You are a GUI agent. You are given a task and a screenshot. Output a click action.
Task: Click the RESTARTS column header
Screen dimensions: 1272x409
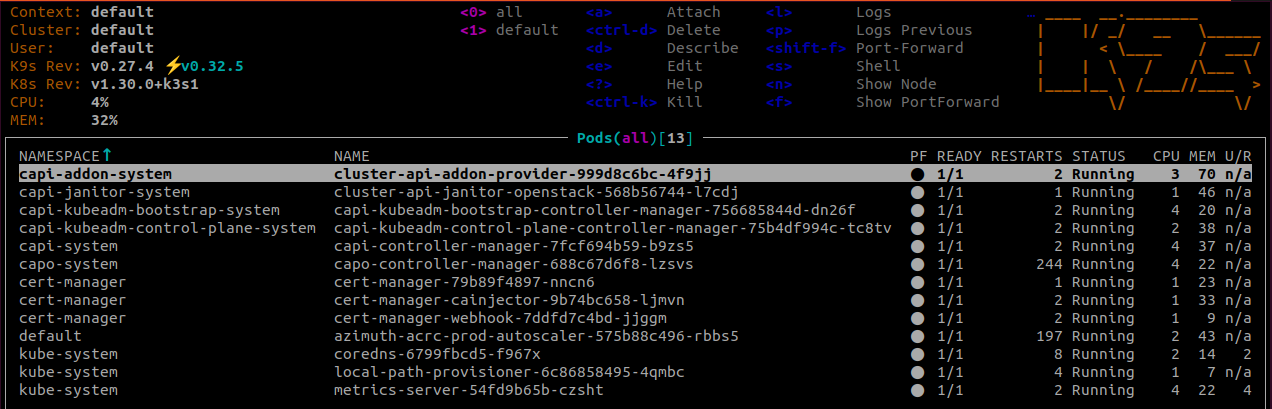point(1026,156)
